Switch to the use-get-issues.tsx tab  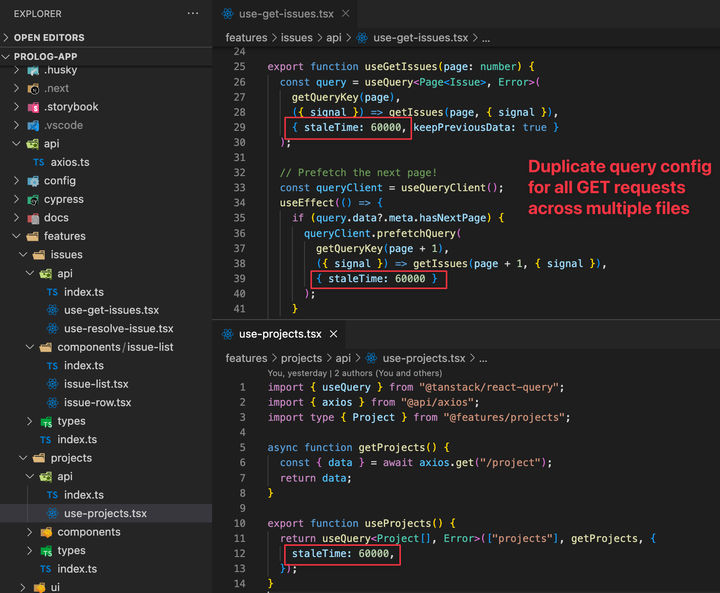click(287, 14)
